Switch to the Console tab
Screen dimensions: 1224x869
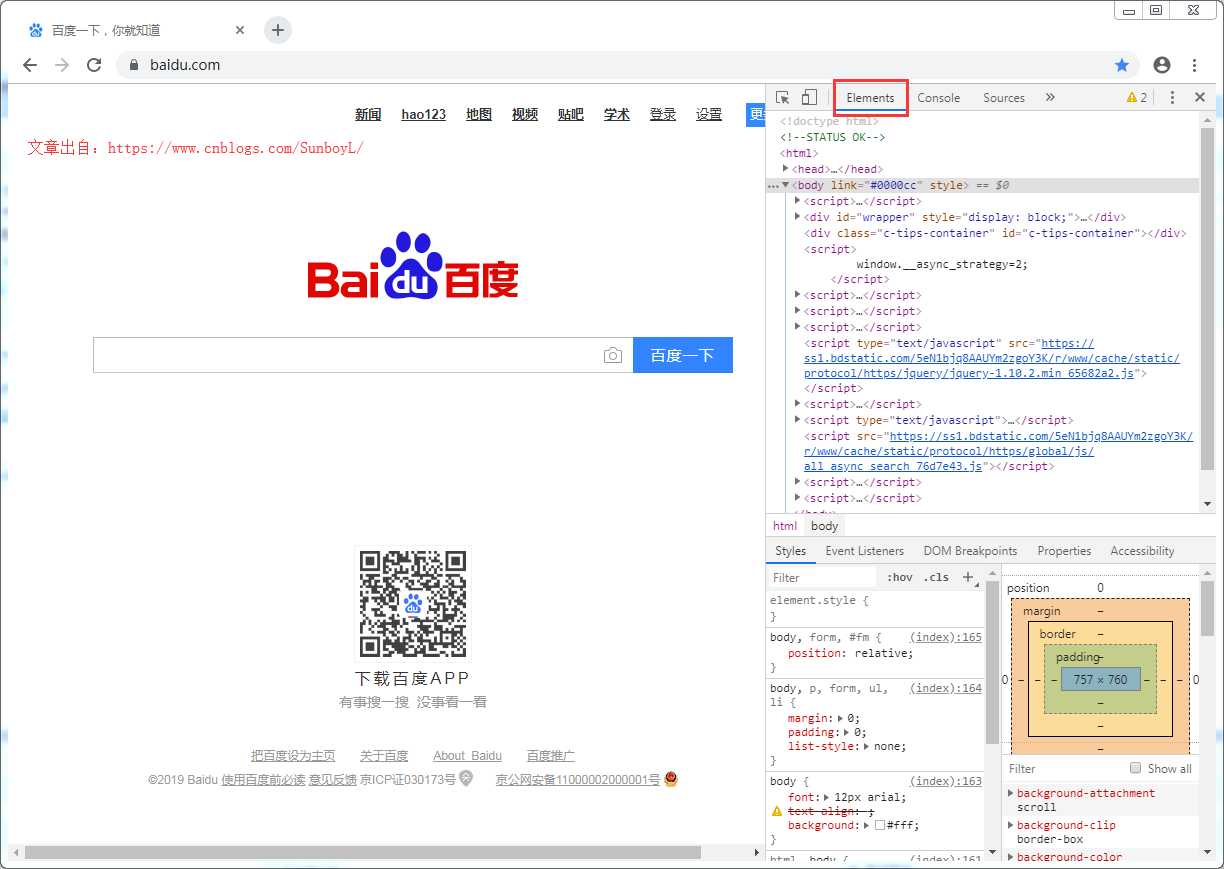pos(939,98)
